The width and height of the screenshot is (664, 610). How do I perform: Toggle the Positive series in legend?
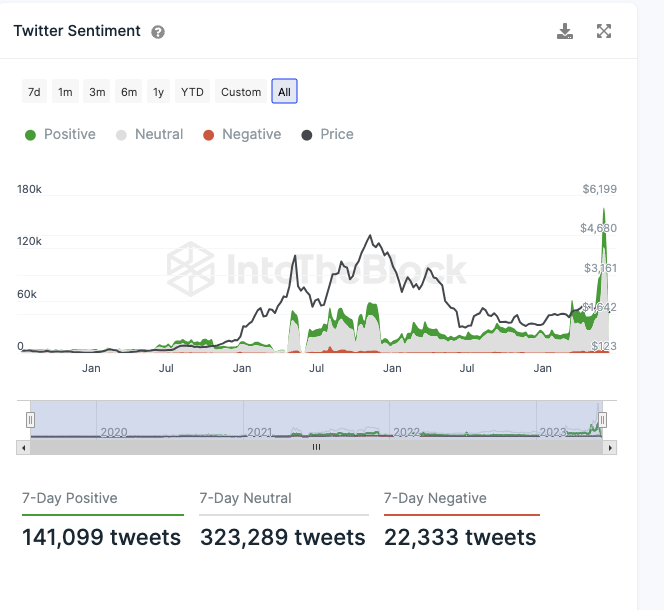pos(60,134)
